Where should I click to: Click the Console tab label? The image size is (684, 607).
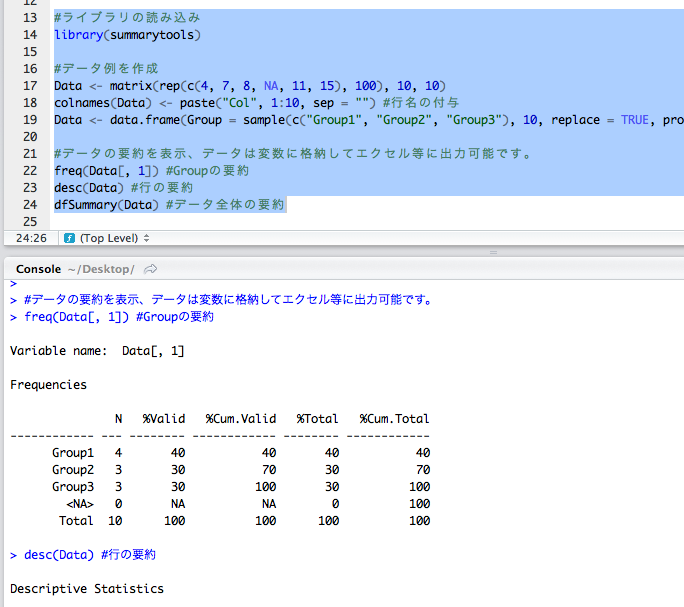click(x=38, y=269)
